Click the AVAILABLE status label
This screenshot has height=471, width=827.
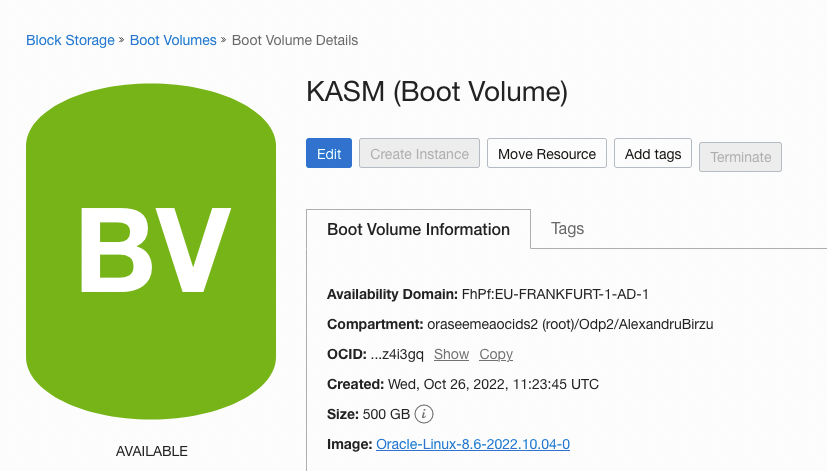[151, 451]
